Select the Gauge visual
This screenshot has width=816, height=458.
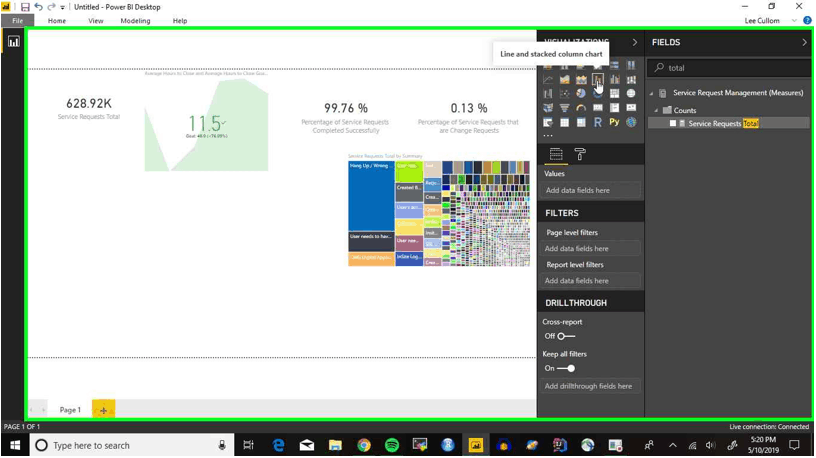[581, 108]
